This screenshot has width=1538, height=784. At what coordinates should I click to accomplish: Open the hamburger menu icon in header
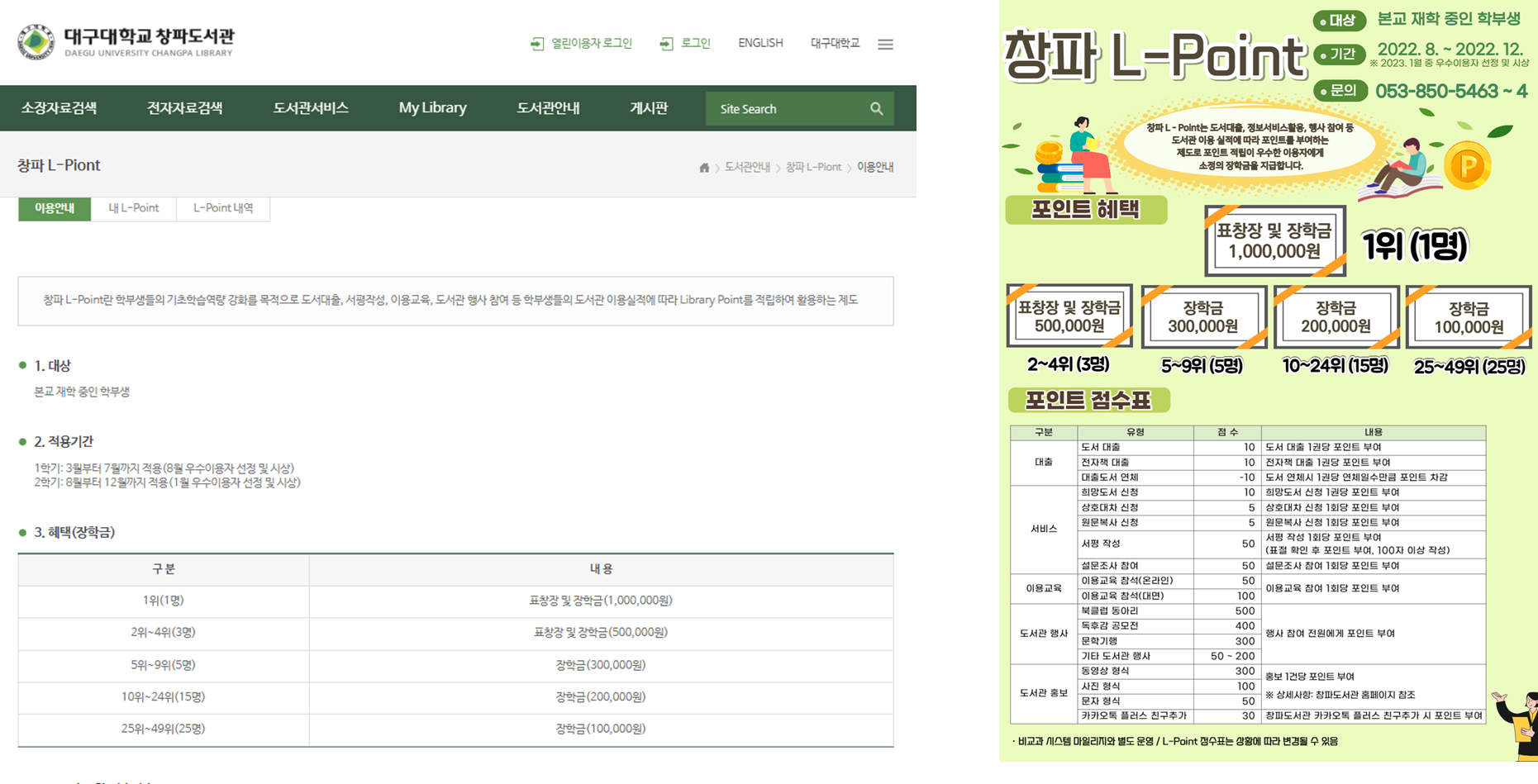click(x=885, y=44)
